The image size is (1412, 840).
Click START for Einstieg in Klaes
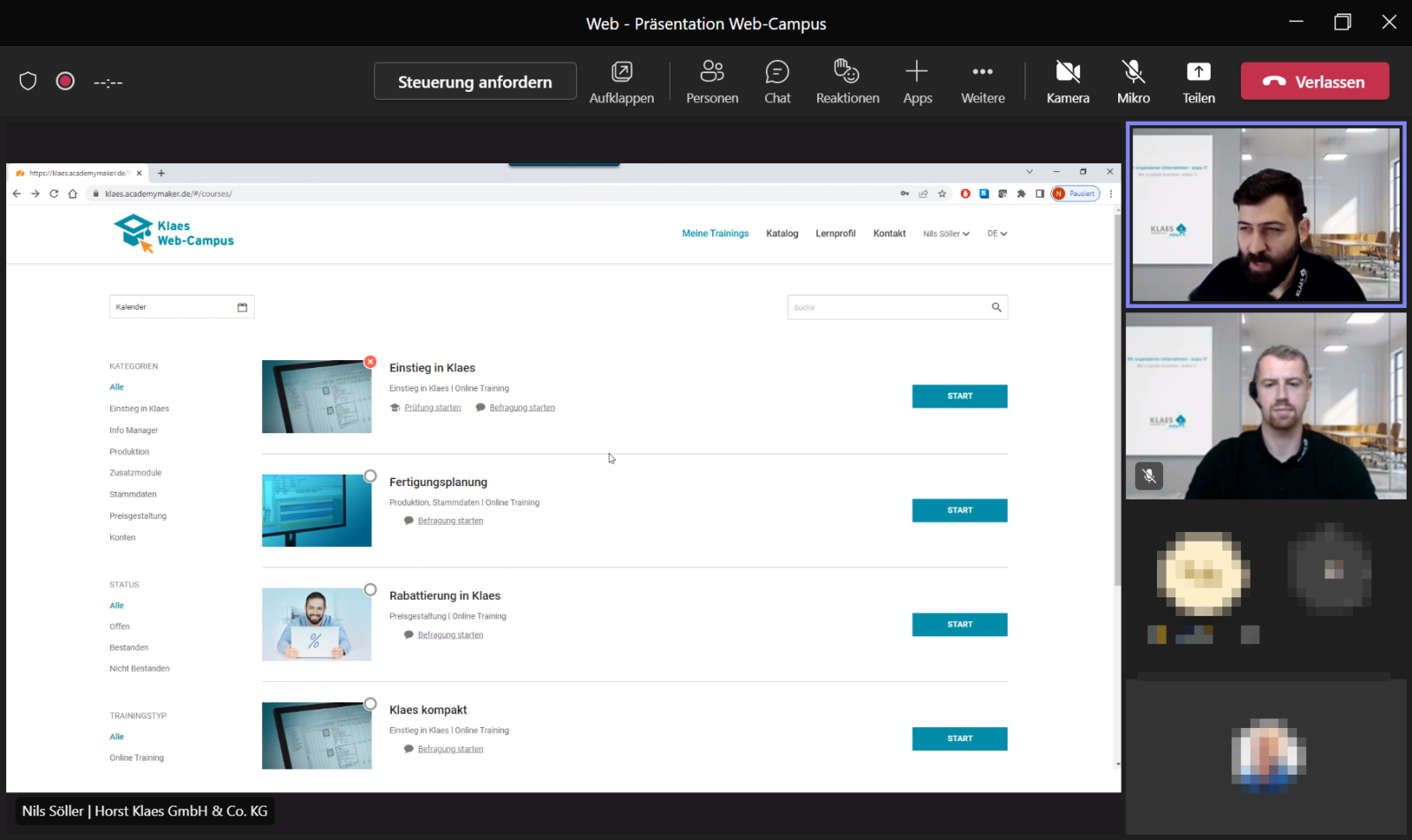[959, 396]
